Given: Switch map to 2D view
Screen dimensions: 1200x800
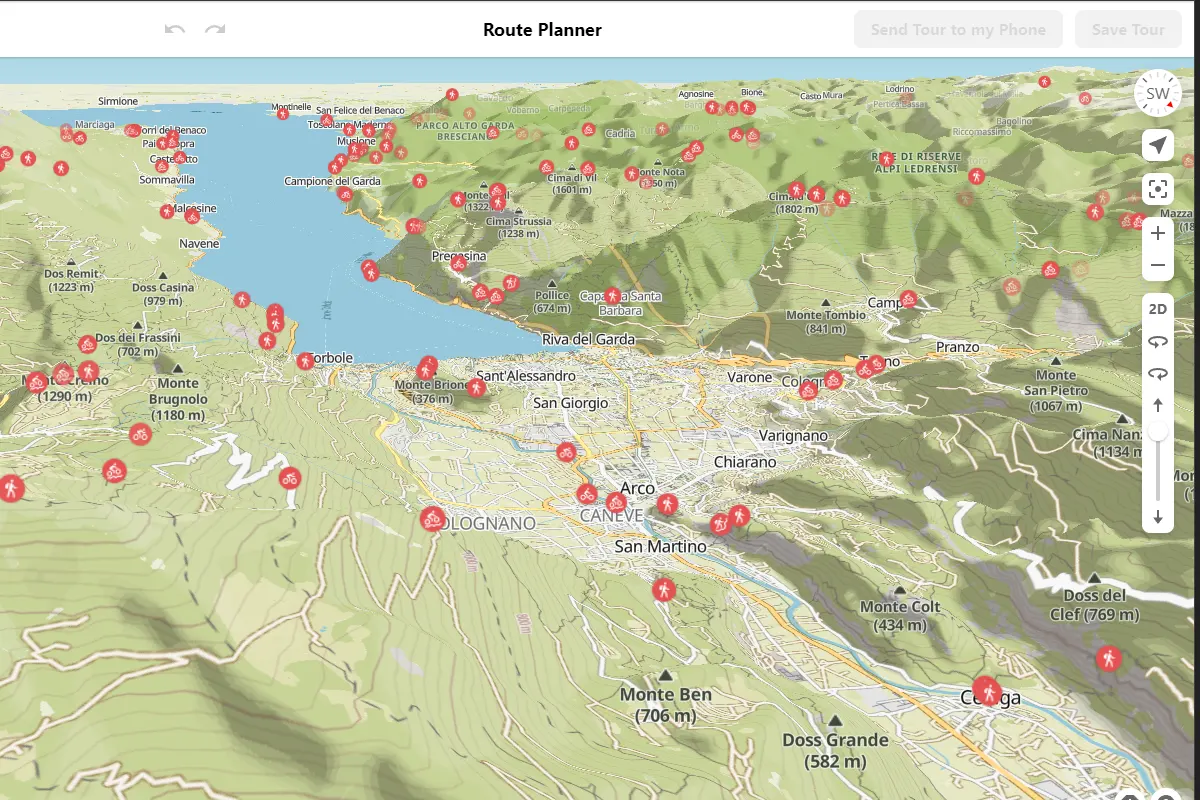Looking at the screenshot, I should click(1157, 309).
